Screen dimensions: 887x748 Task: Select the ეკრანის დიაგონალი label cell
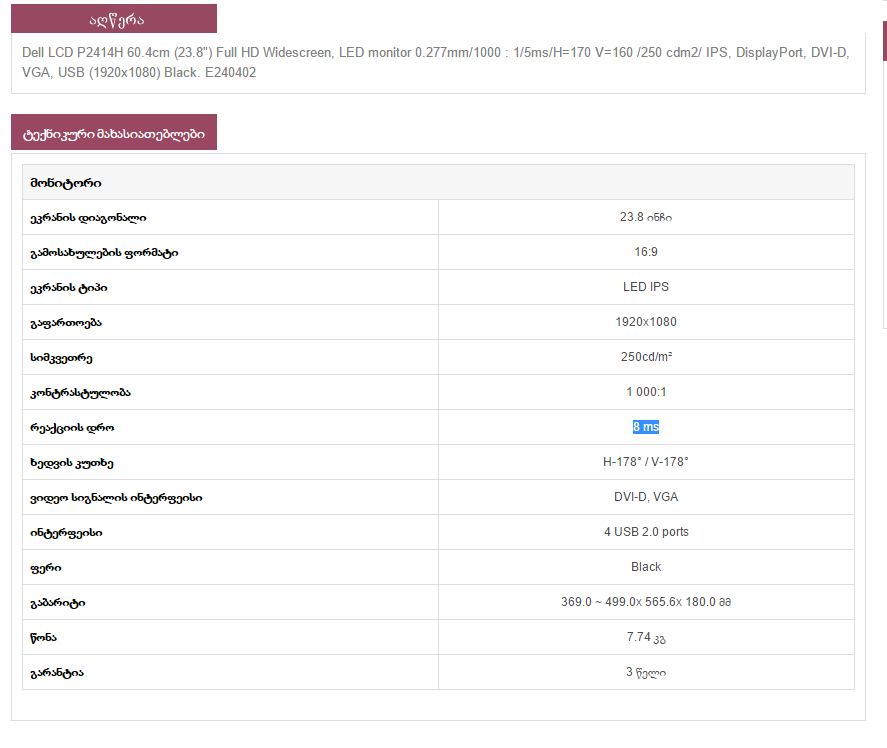point(230,217)
